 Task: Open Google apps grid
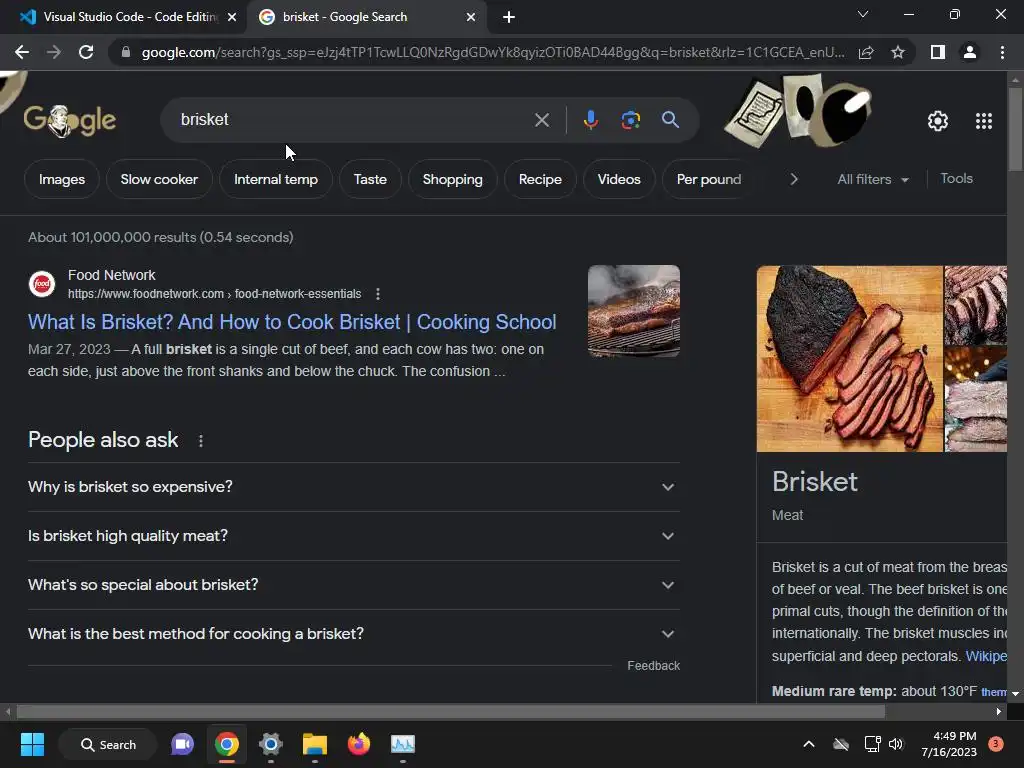pyautogui.click(x=984, y=121)
